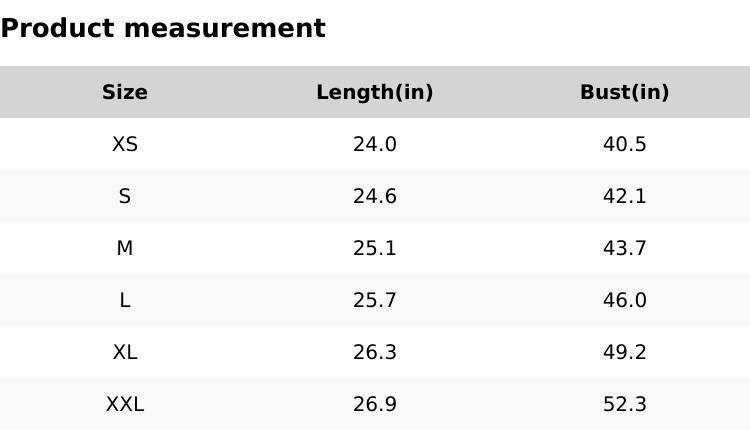Select the Size column header

click(x=125, y=92)
